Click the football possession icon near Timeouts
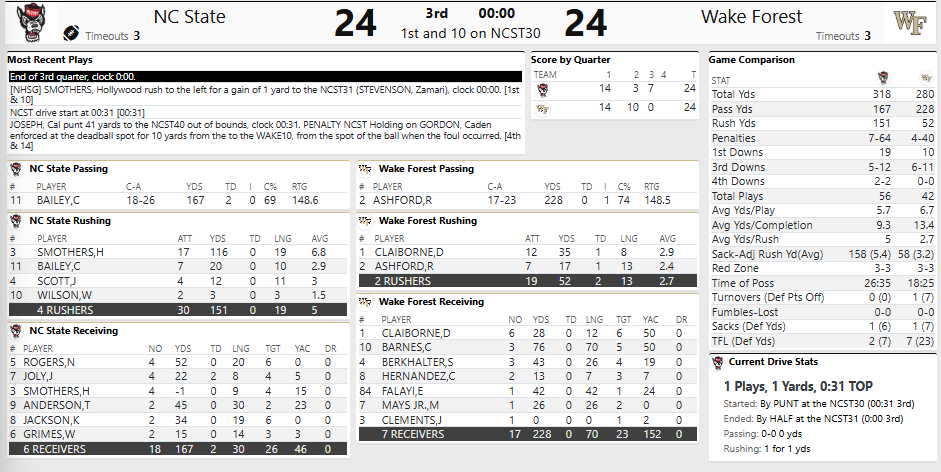This screenshot has width=941, height=472. pos(71,34)
